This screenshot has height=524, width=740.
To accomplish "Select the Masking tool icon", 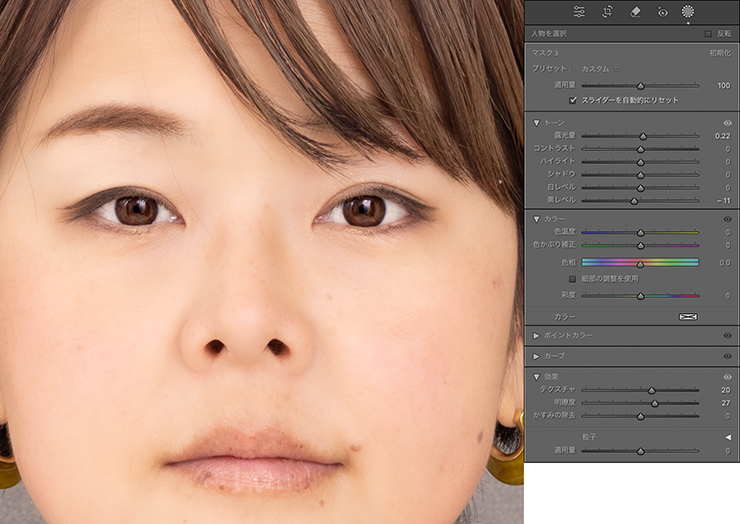I will [x=688, y=12].
